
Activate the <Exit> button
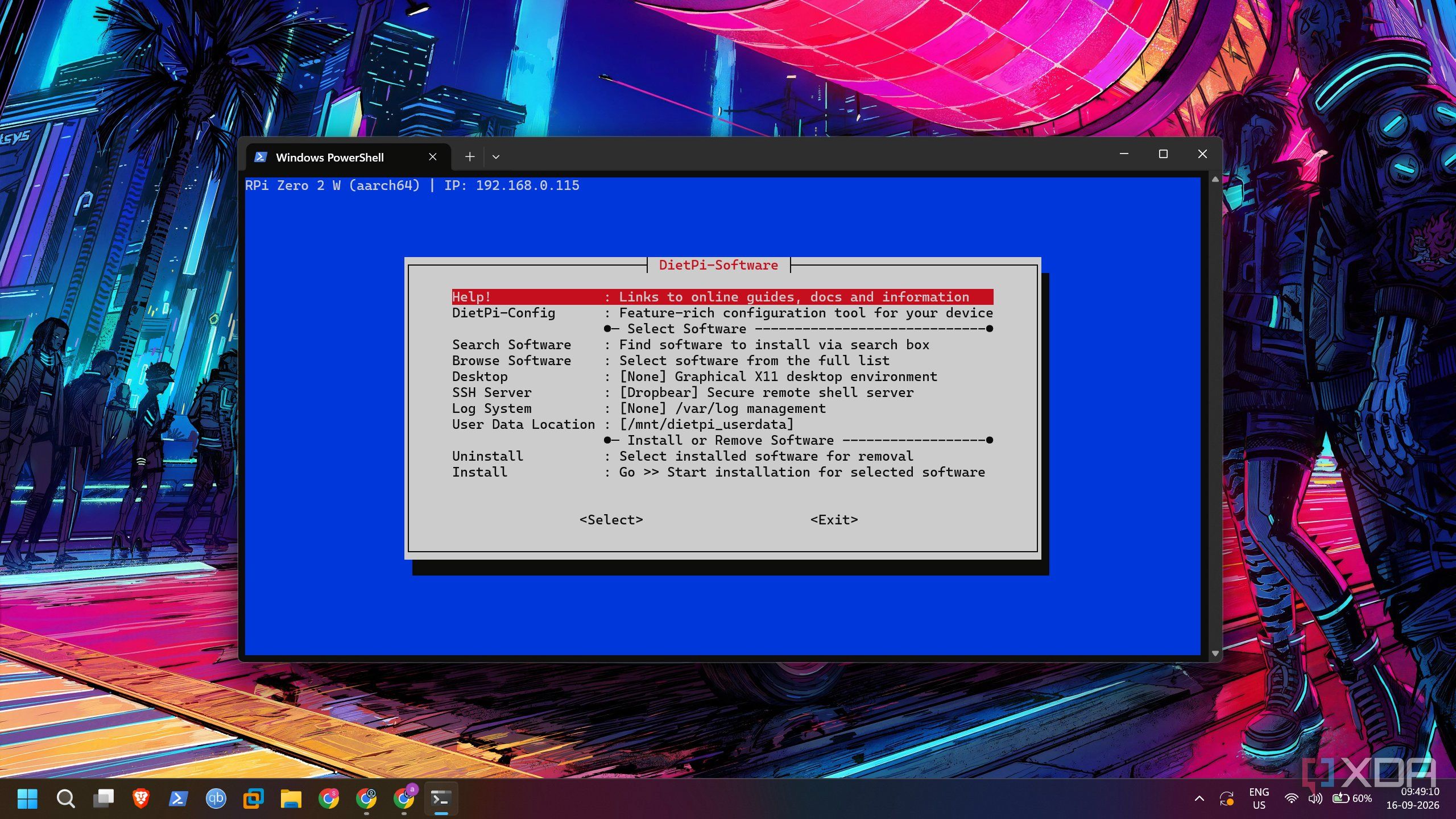pos(834,520)
